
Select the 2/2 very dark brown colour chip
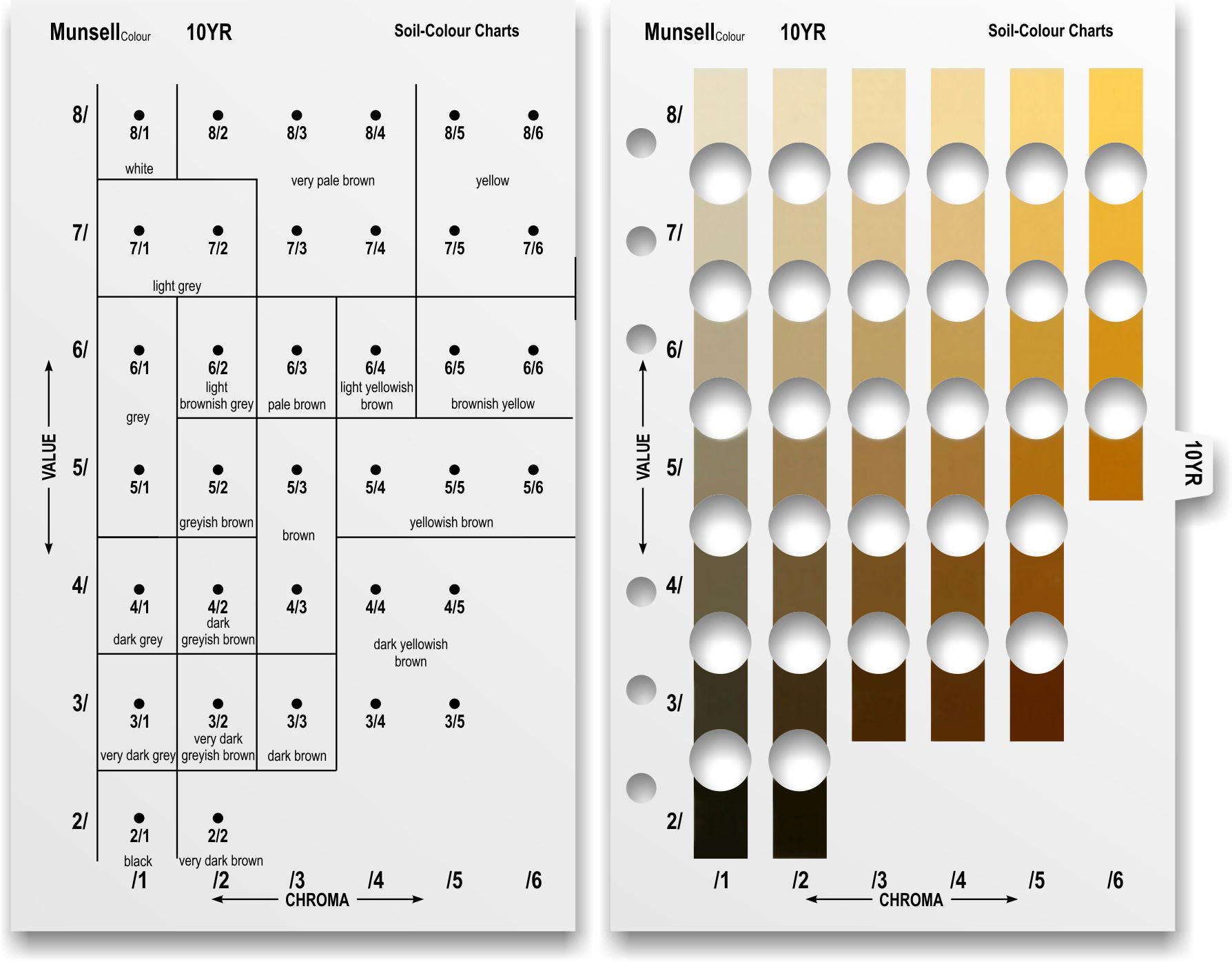[800, 822]
